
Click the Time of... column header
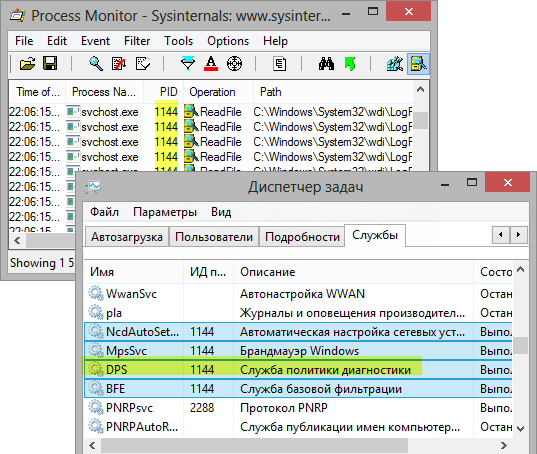[x=37, y=92]
